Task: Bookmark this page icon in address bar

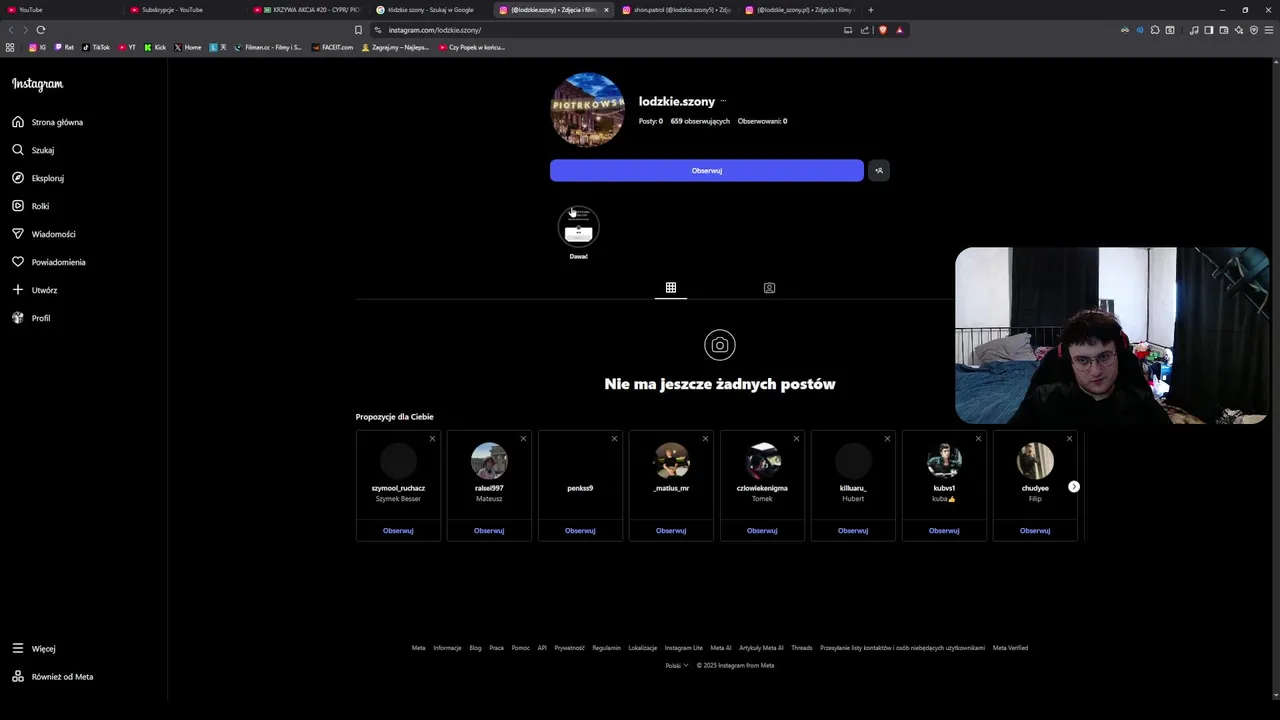Action: point(358,30)
